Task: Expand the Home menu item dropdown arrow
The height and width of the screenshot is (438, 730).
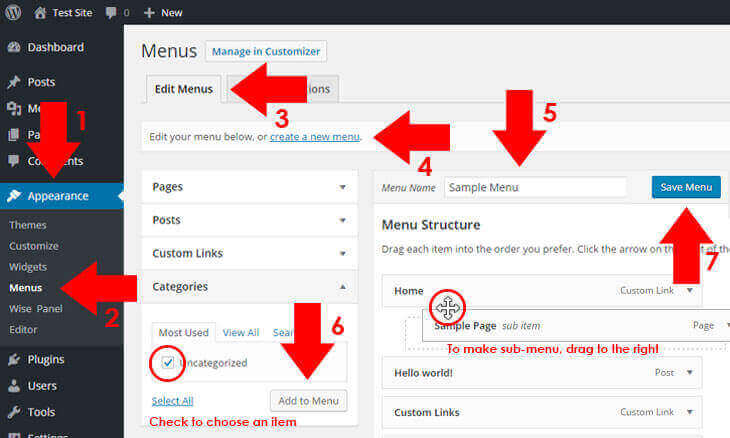Action: click(690, 290)
